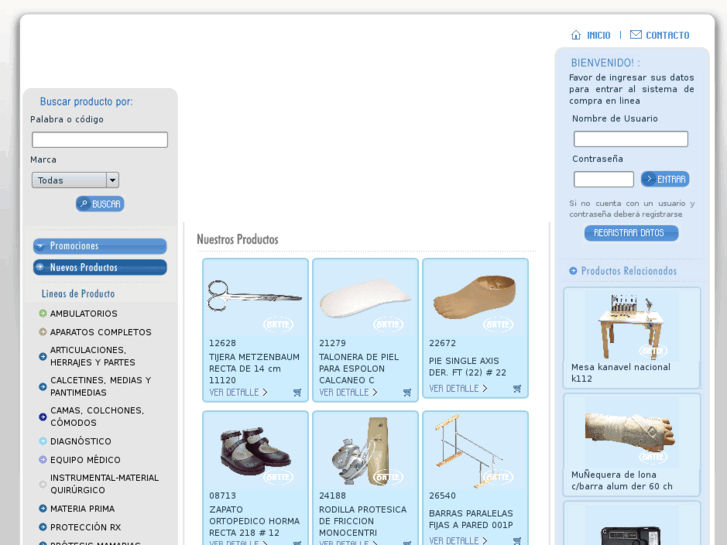The height and width of the screenshot is (545, 727).
Task: Open VER DETALLE for Pie Single Axis 22672
Action: (x=458, y=389)
